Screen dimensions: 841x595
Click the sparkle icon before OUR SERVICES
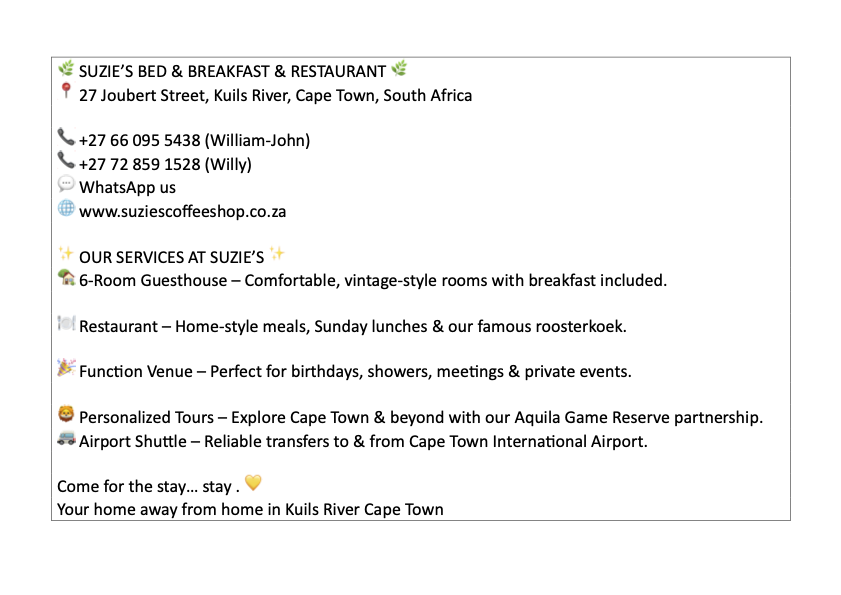coord(66,254)
